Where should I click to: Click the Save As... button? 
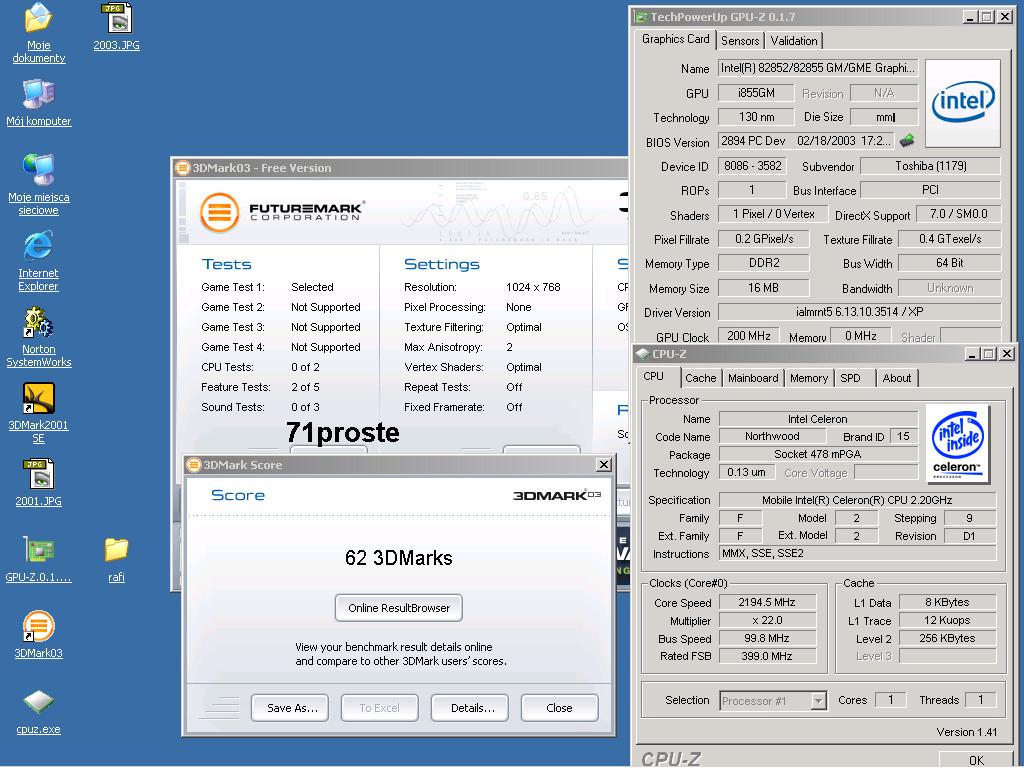tap(290, 708)
